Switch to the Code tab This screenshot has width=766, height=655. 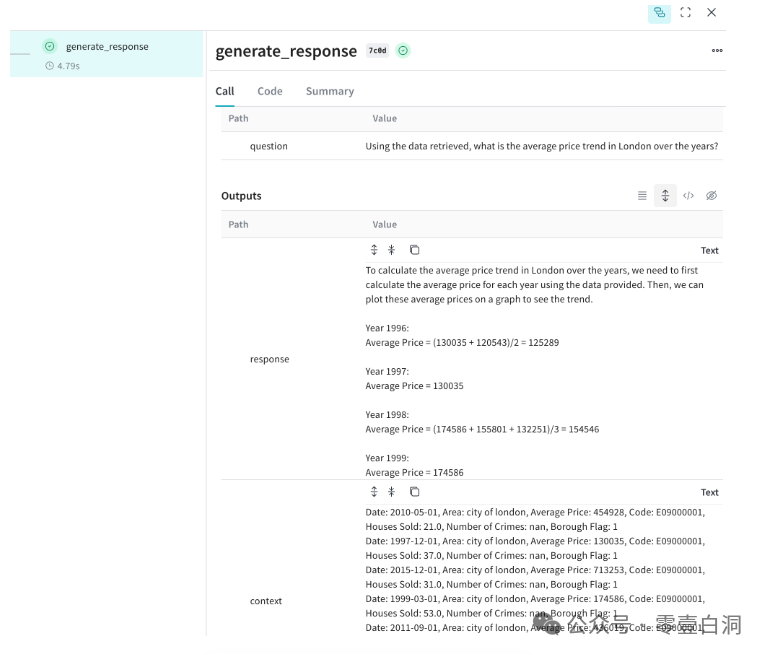coord(270,91)
